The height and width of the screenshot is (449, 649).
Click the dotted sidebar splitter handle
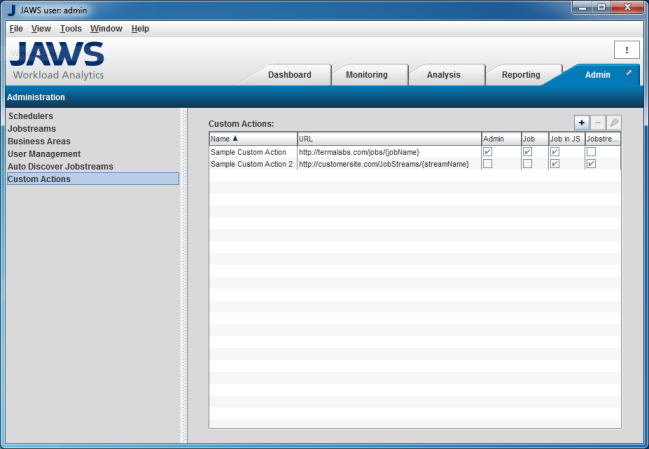[184, 276]
